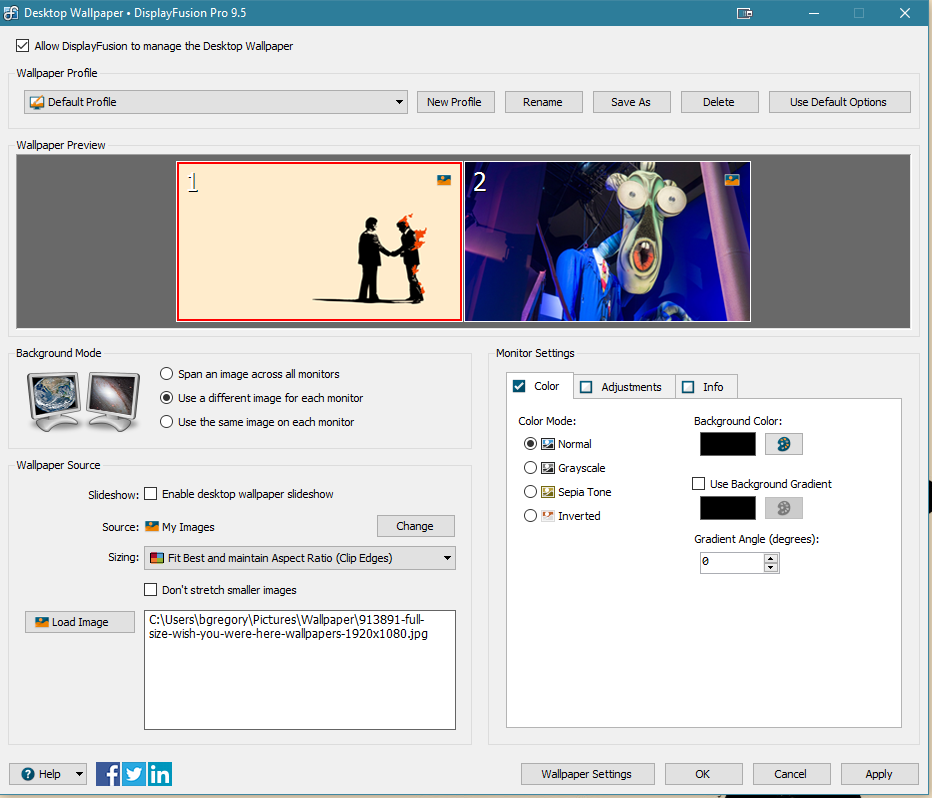Select Inverted color mode radio
Viewport: 932px width, 798px height.
[530, 516]
